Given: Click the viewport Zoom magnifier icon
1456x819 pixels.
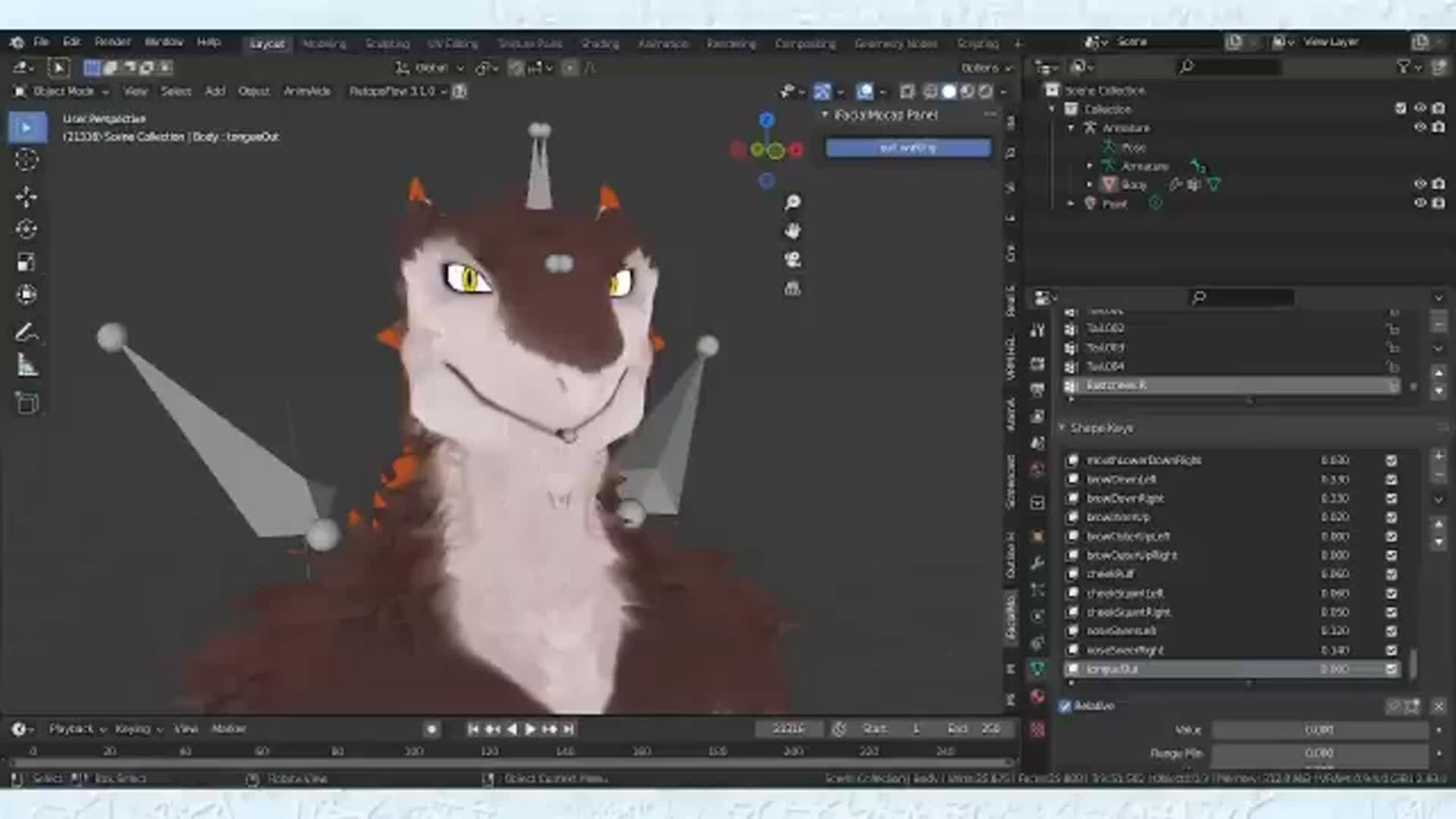Looking at the screenshot, I should [x=792, y=200].
